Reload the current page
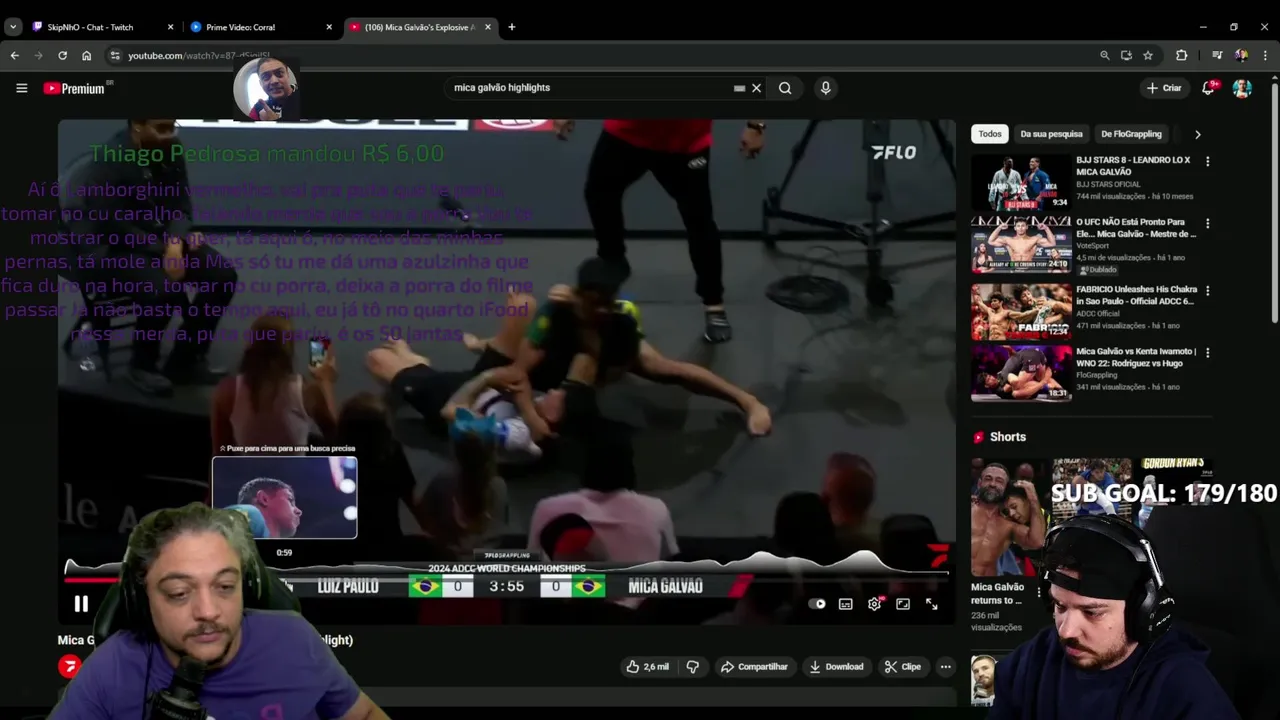The width and height of the screenshot is (1280, 720). coord(62,56)
